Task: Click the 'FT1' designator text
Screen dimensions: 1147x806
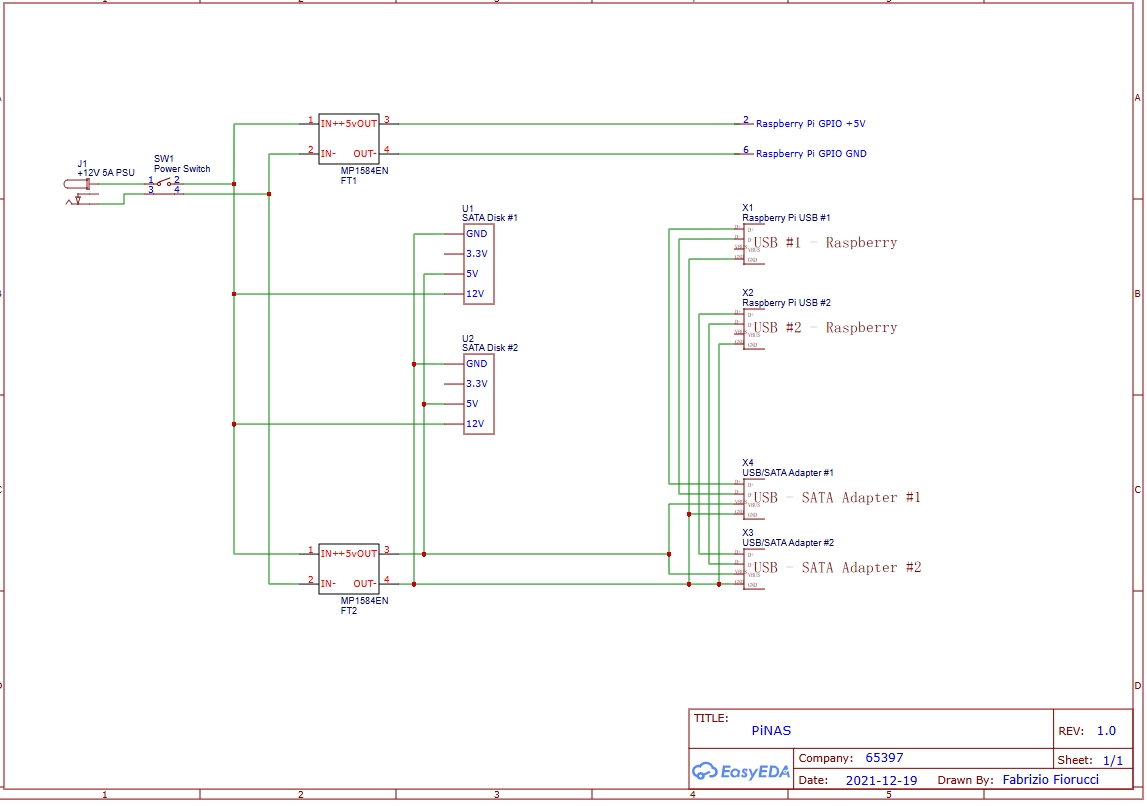Action: tap(349, 181)
